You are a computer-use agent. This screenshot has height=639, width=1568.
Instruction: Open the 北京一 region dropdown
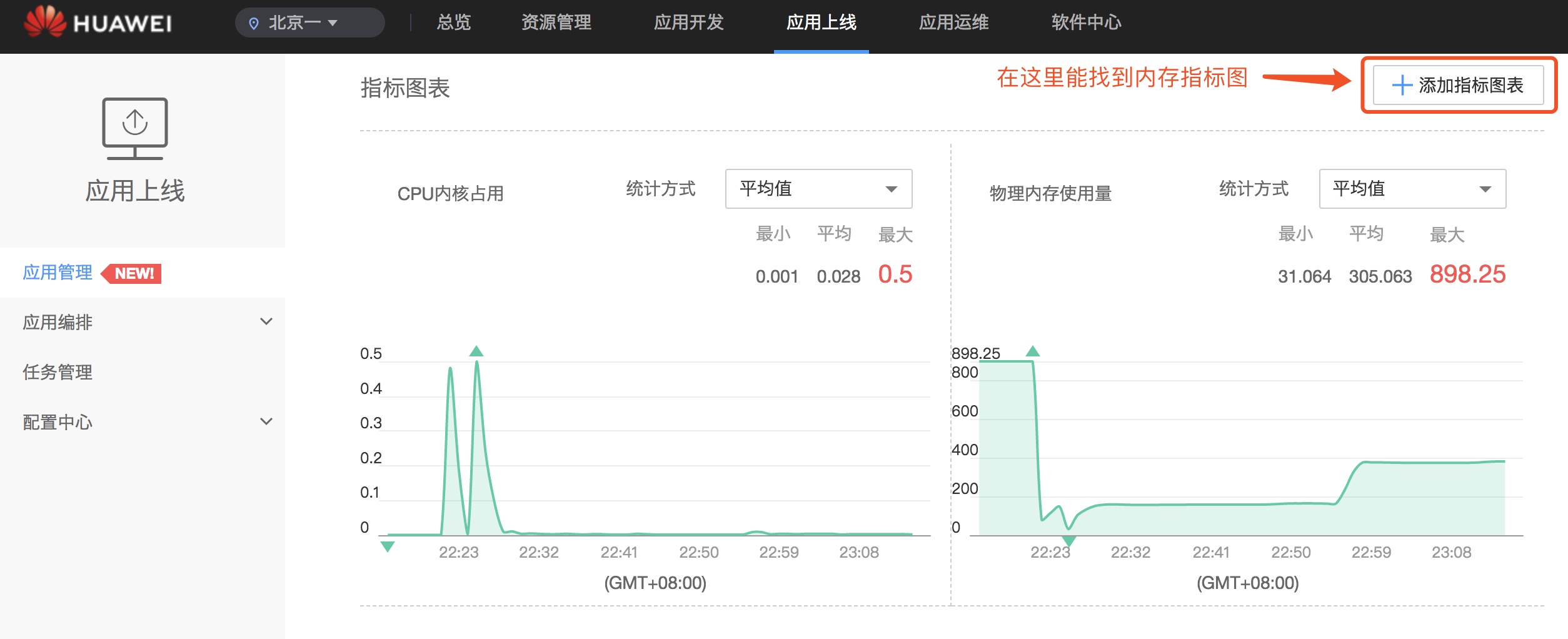(x=309, y=23)
